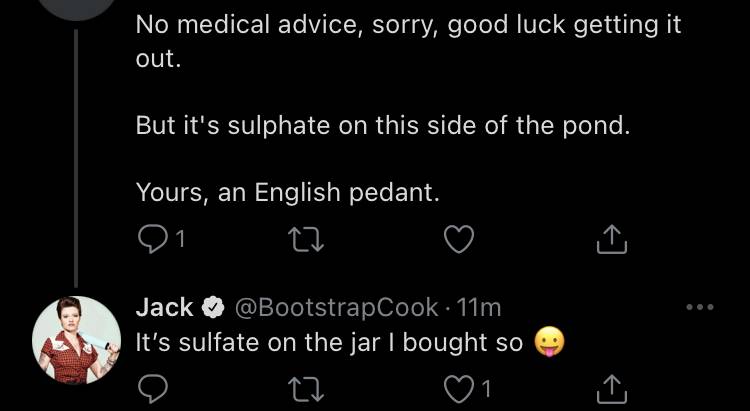
Task: Click the like count on Jack's tweet
Action: click(486, 389)
